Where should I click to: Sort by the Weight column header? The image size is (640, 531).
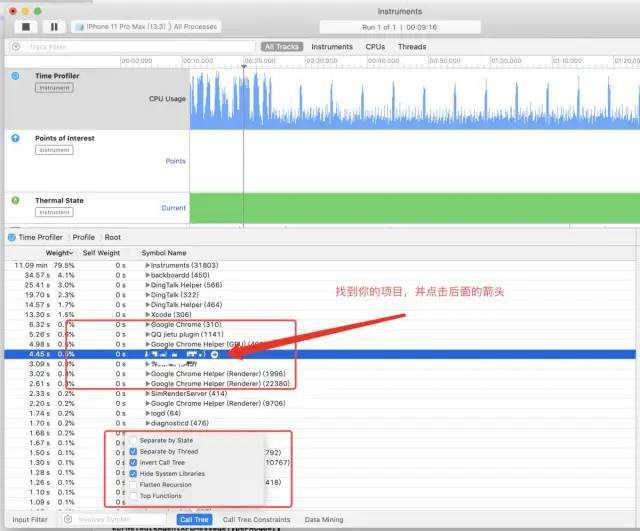(59, 253)
